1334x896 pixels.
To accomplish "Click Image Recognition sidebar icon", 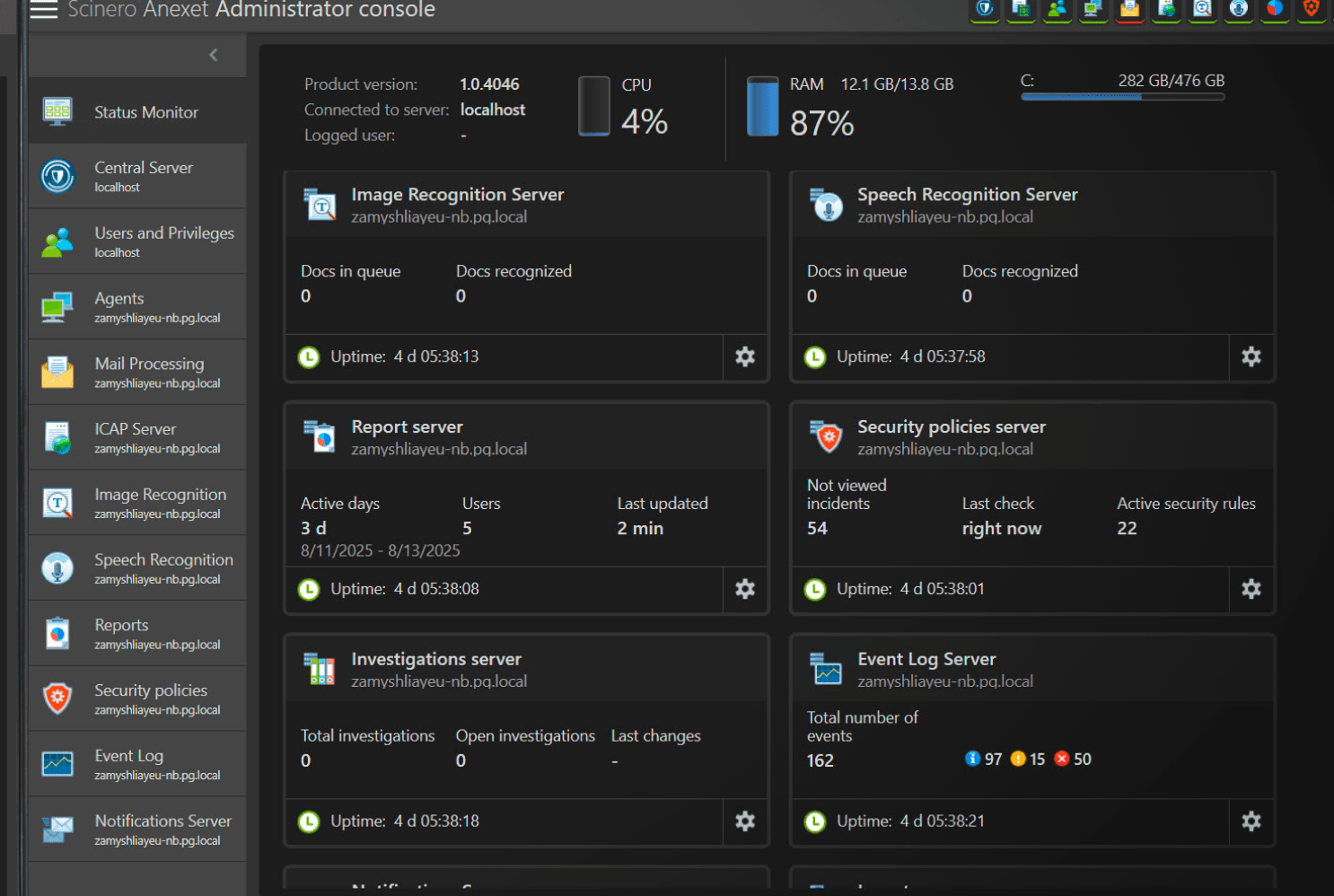I will coord(57,503).
